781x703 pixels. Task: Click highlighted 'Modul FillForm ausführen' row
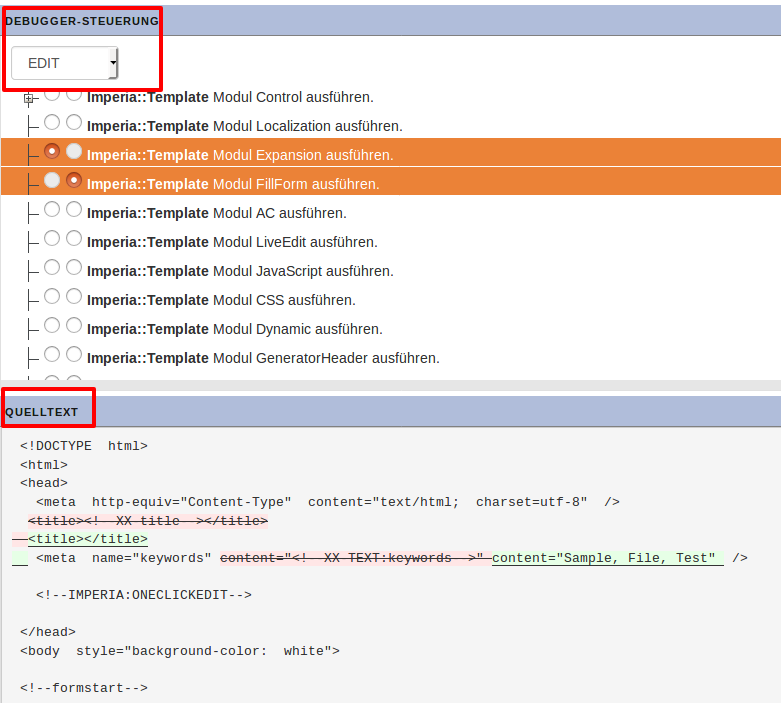pyautogui.click(x=390, y=181)
